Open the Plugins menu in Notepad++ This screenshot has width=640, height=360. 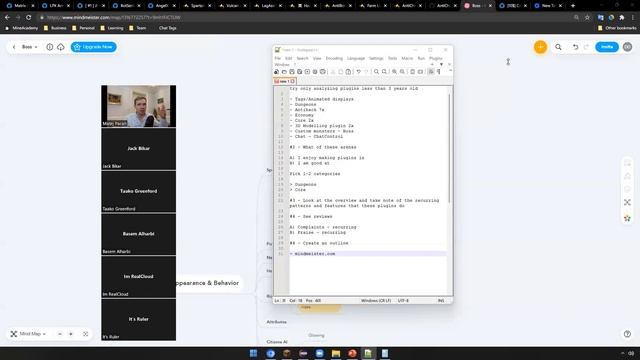(436, 58)
